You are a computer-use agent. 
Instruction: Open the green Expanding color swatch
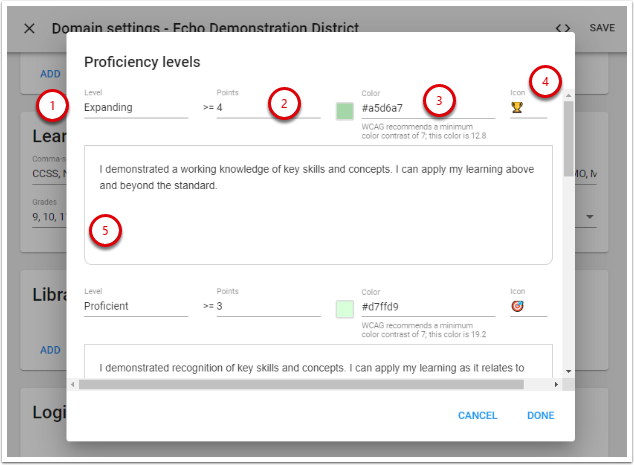345,109
